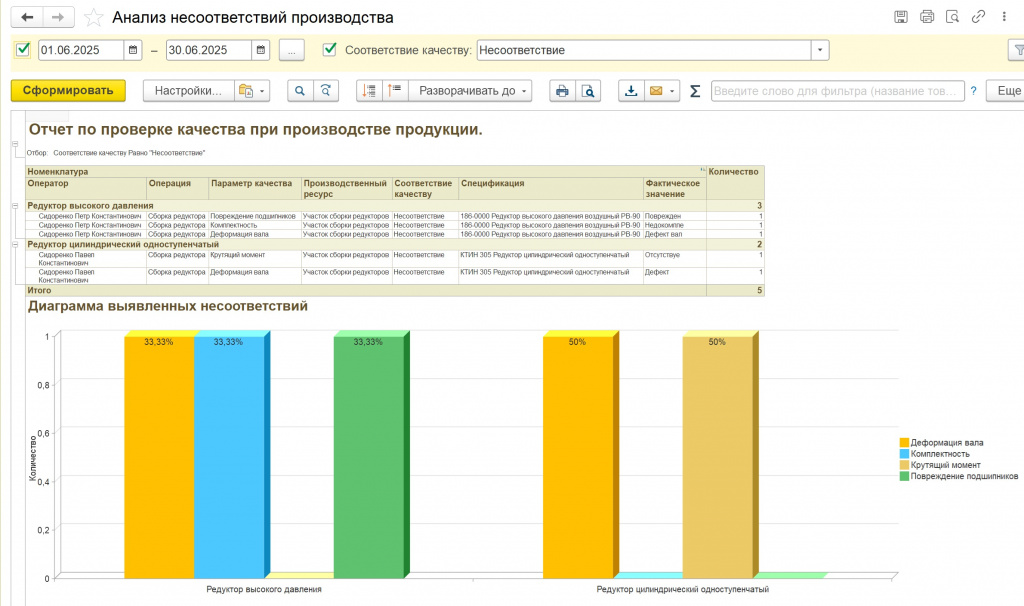Go back with the left arrow button

pyautogui.click(x=27, y=17)
